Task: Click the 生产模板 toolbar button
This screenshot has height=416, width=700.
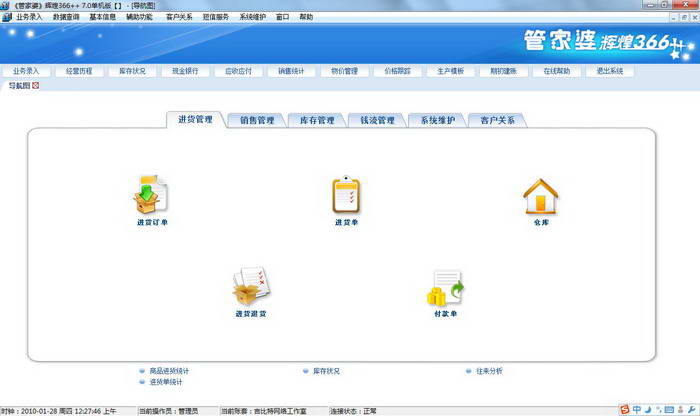Action: 451,71
